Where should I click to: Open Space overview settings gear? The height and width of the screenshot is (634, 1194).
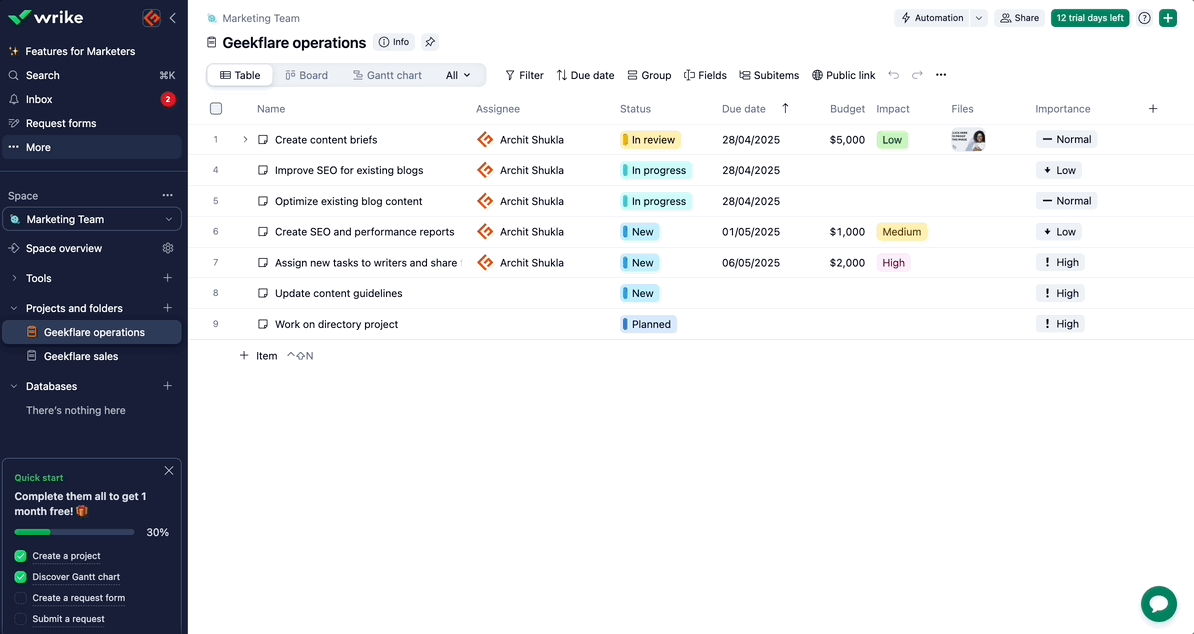click(x=168, y=248)
